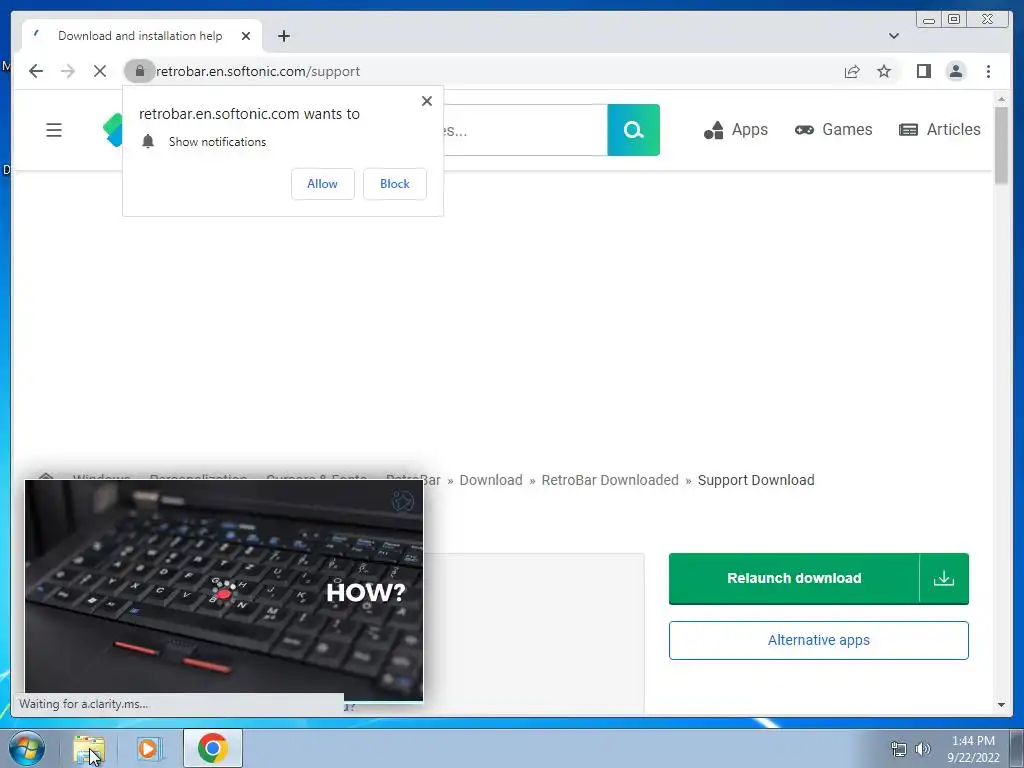Click the page scrollbar thumb

click(x=1001, y=145)
